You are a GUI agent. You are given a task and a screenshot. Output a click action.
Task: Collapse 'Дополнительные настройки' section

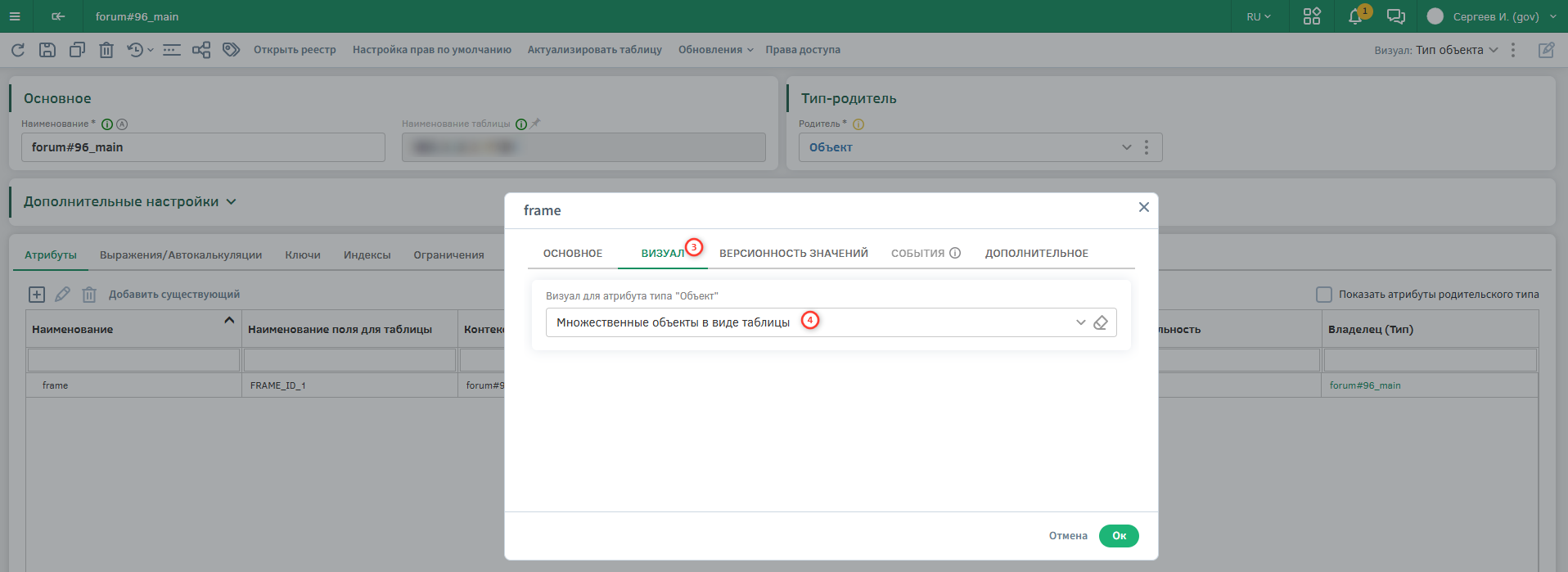coord(231,202)
